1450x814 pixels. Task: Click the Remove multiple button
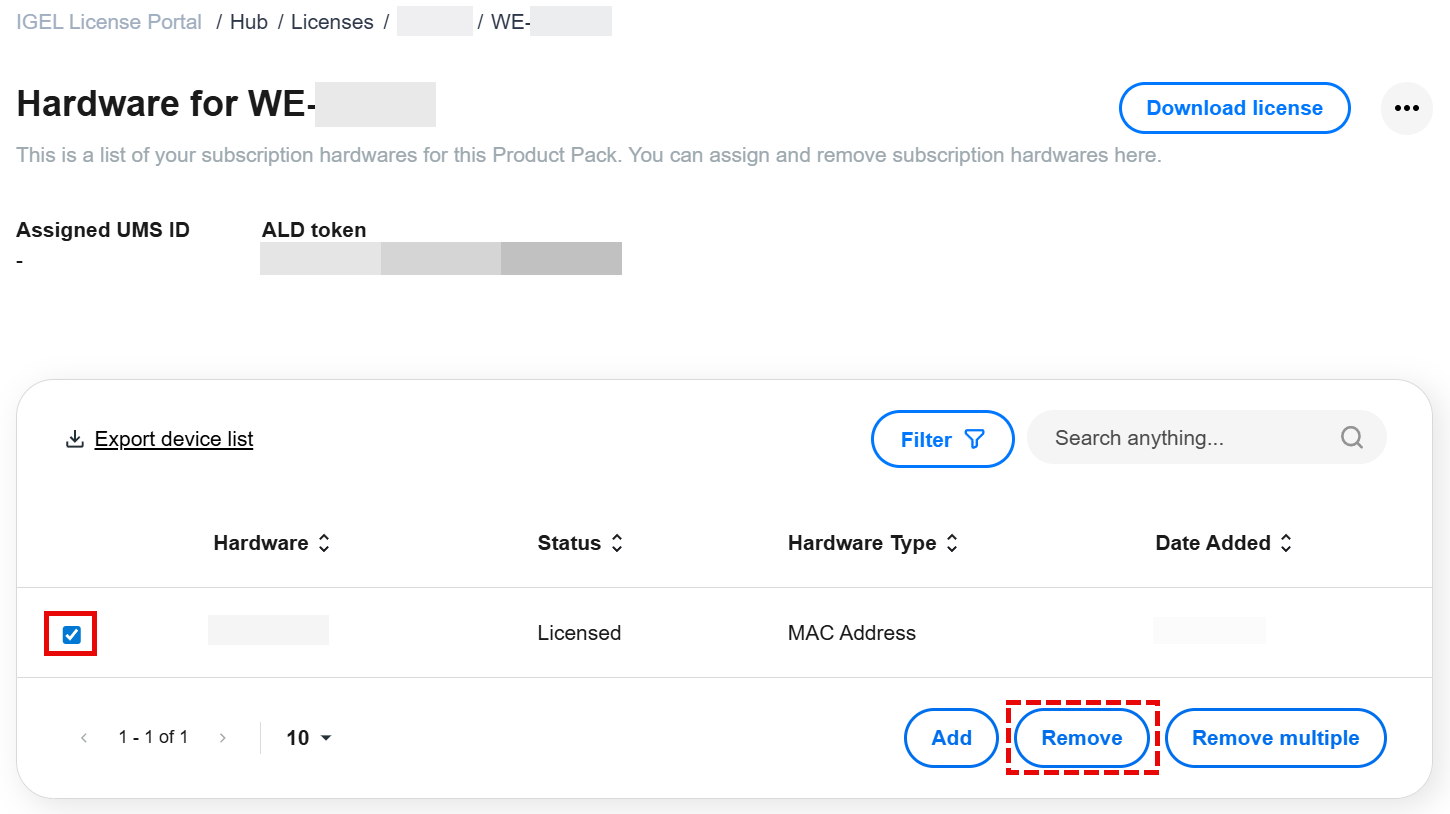click(1275, 738)
